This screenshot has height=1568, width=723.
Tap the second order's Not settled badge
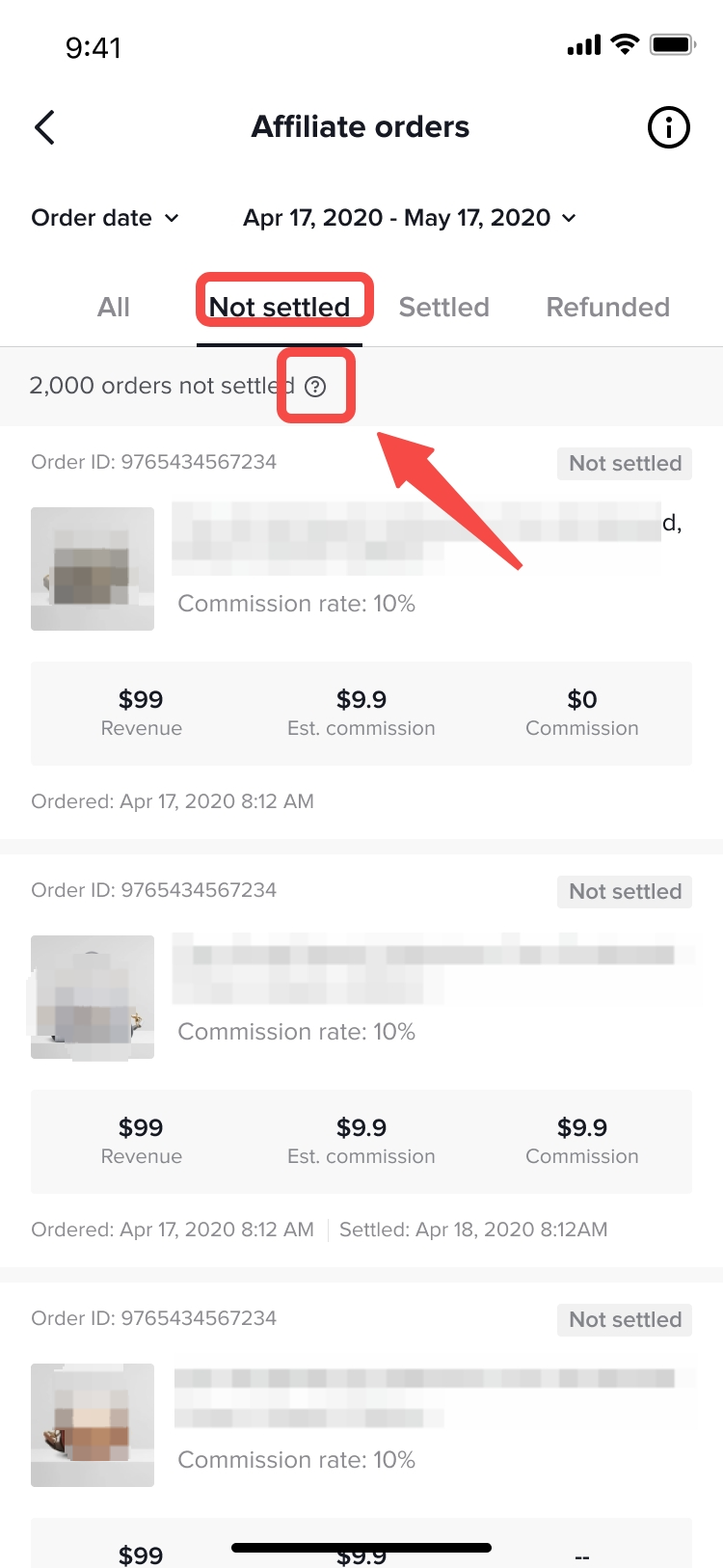click(625, 892)
